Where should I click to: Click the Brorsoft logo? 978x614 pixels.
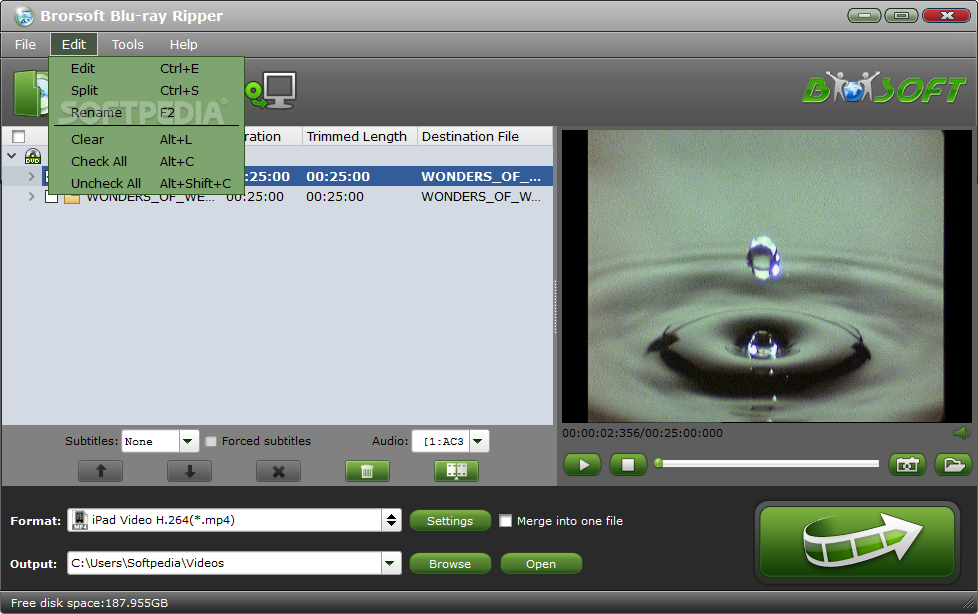coord(884,88)
